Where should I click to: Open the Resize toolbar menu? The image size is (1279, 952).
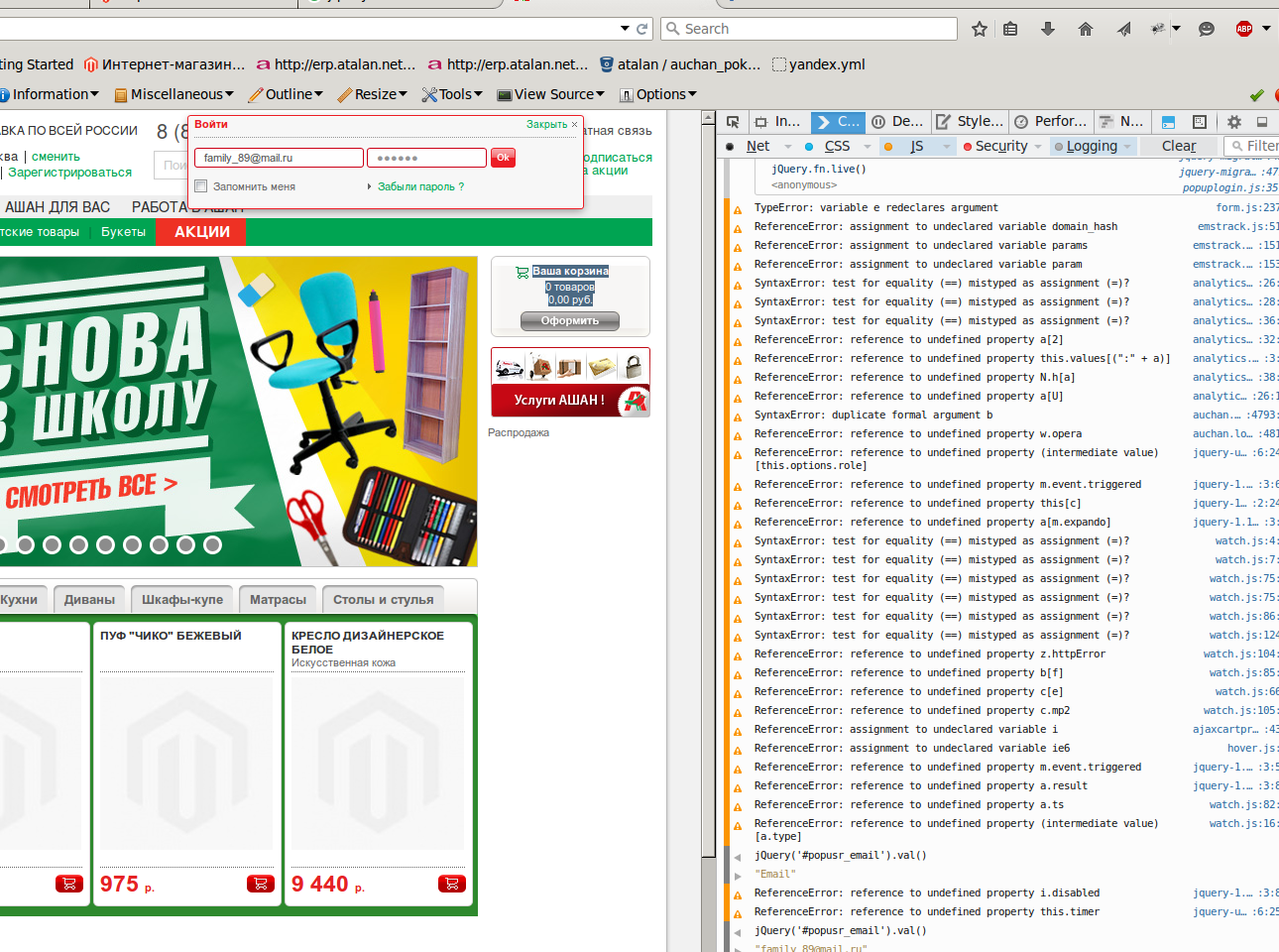[x=373, y=94]
